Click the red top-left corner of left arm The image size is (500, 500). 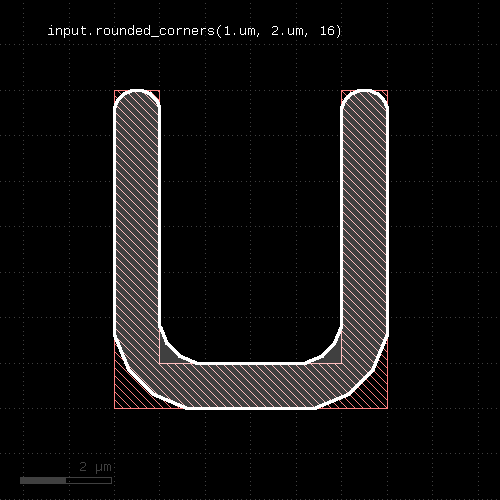(x=117, y=93)
